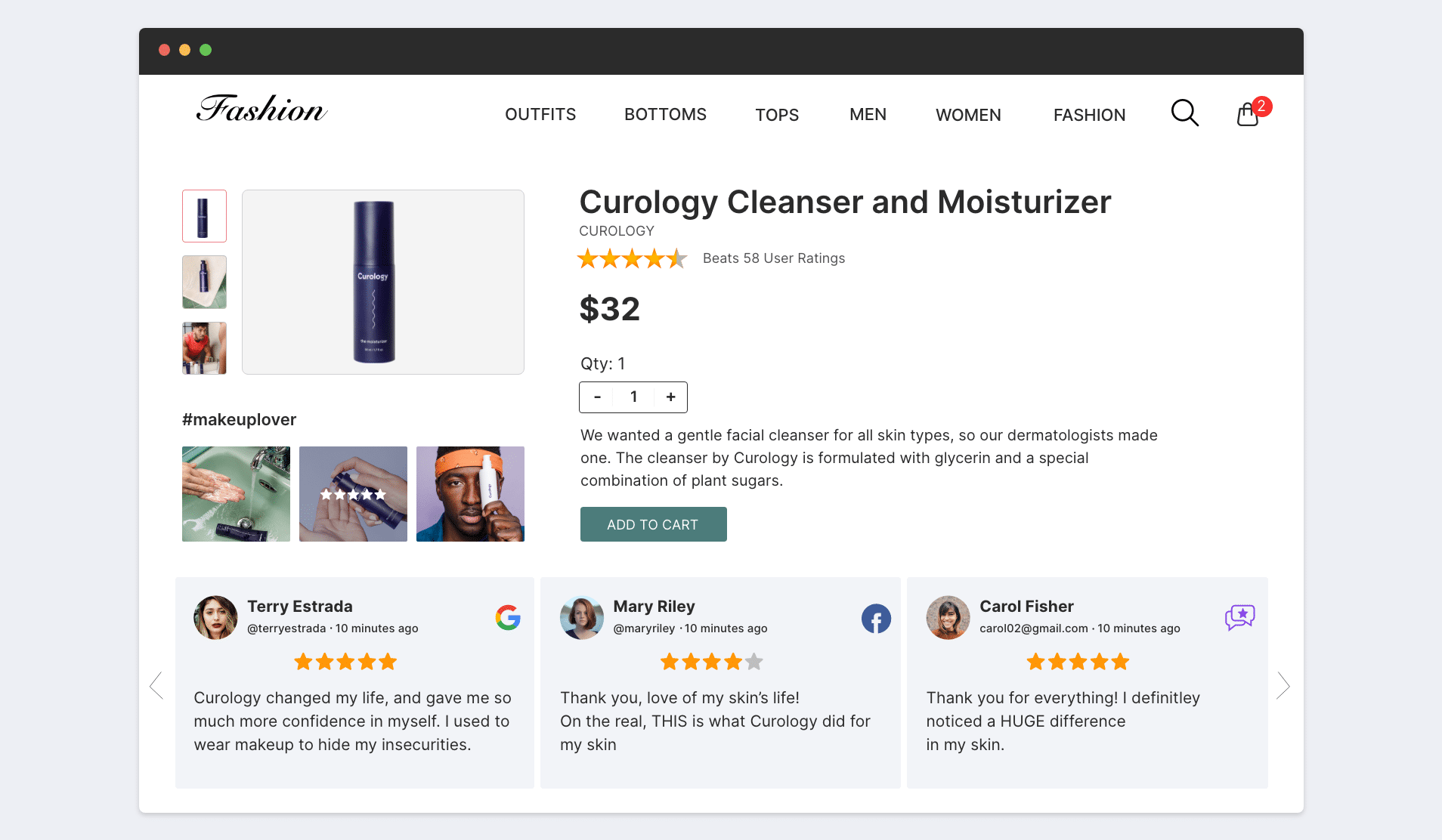Click the Fashion logo
The width and height of the screenshot is (1442, 840).
pyautogui.click(x=261, y=110)
